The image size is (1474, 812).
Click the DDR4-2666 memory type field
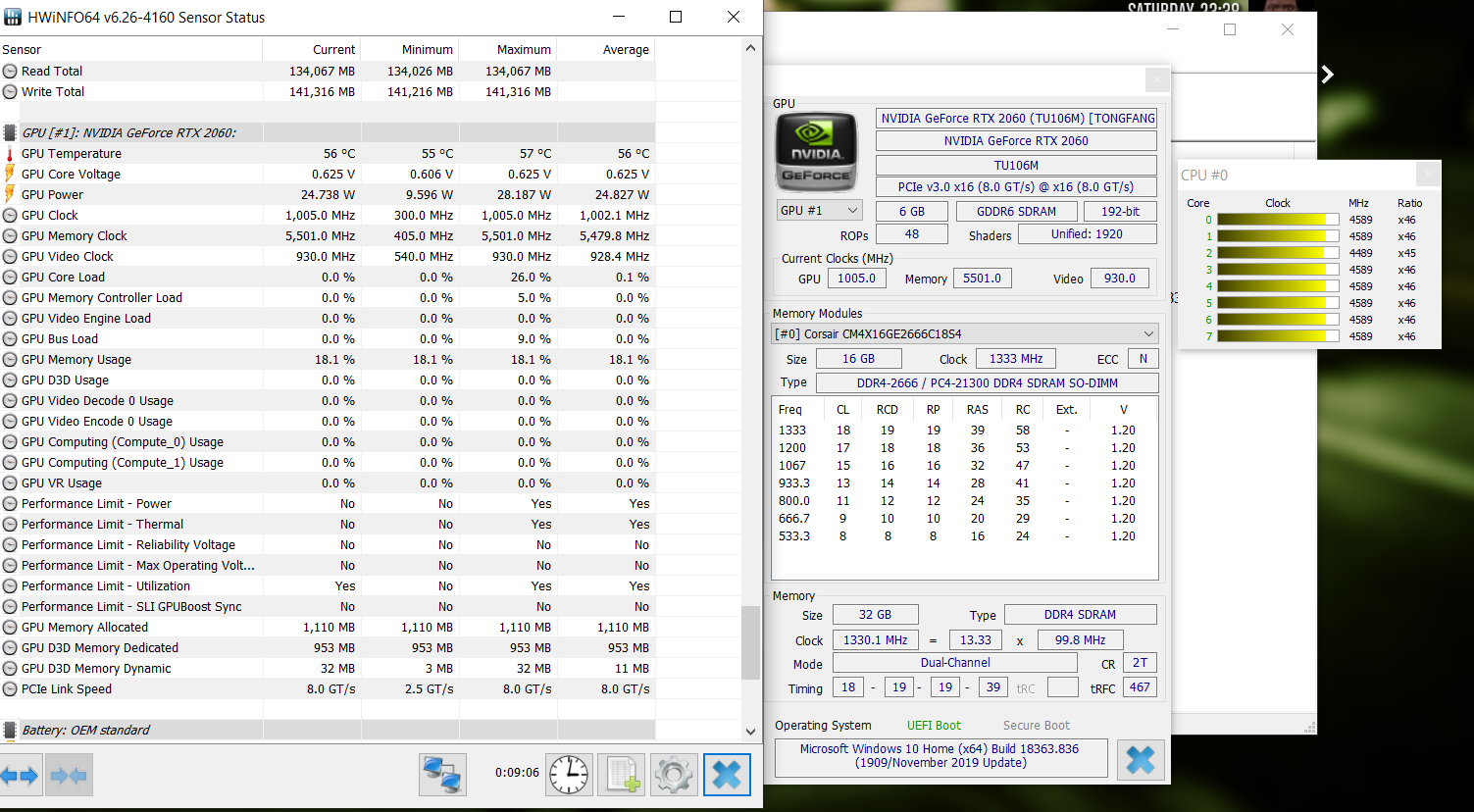click(x=987, y=383)
